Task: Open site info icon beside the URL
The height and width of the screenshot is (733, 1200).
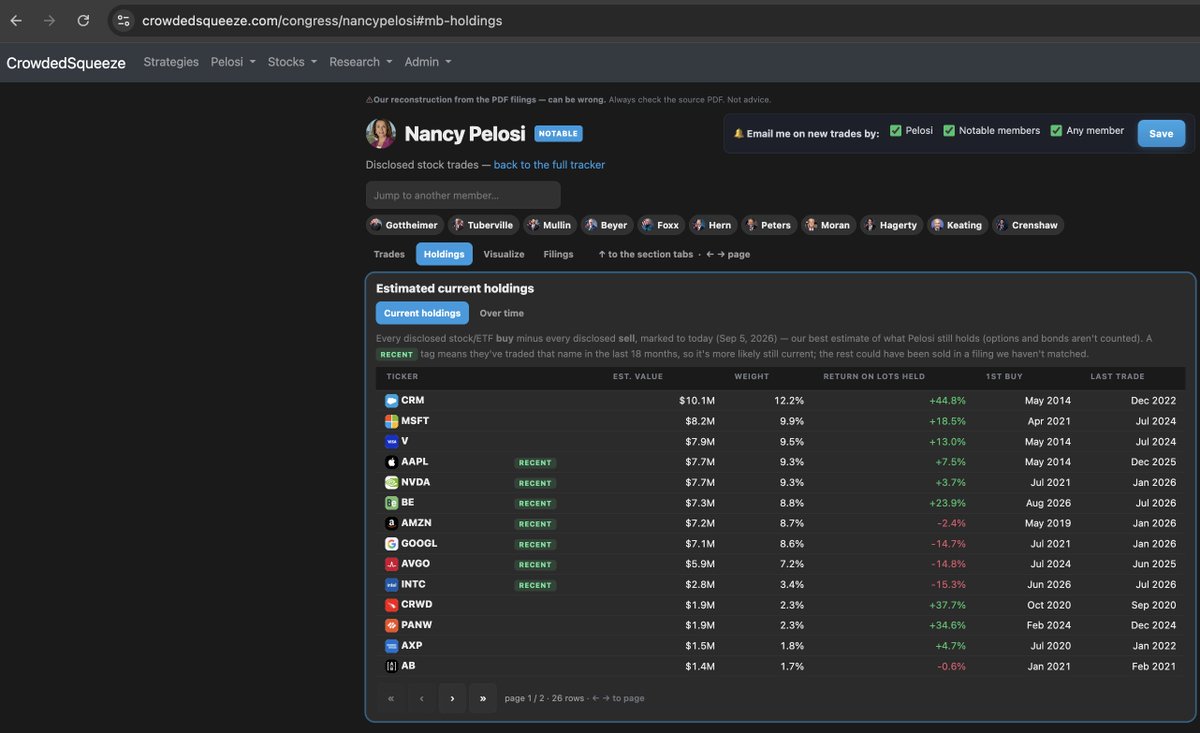Action: click(x=123, y=20)
